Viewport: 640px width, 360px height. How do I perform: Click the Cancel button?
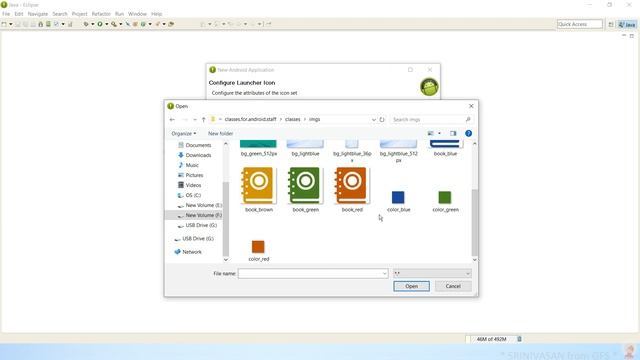[x=453, y=286]
